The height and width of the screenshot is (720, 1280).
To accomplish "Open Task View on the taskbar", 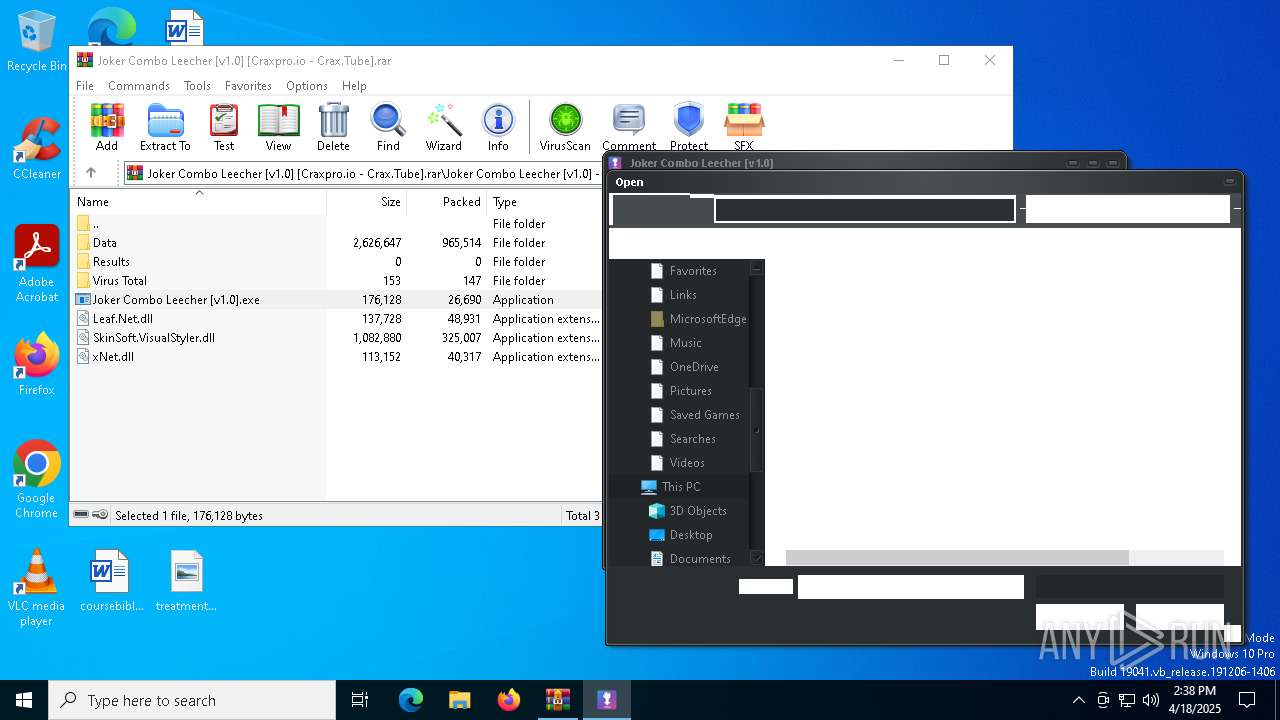I will (x=360, y=700).
